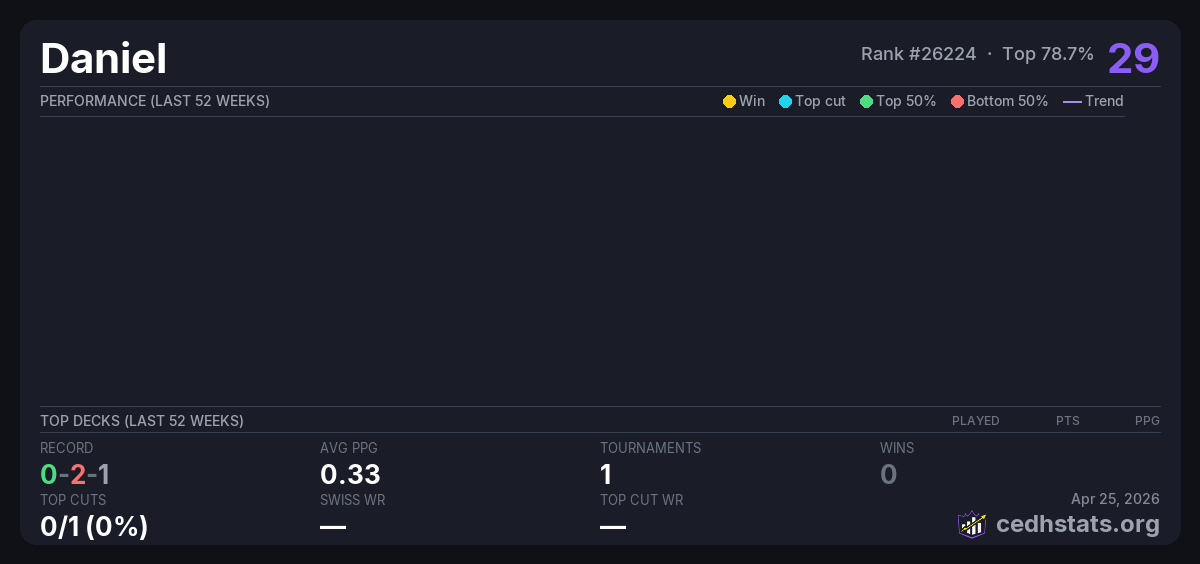Click the cyan Top cut legend dot

coord(785,101)
